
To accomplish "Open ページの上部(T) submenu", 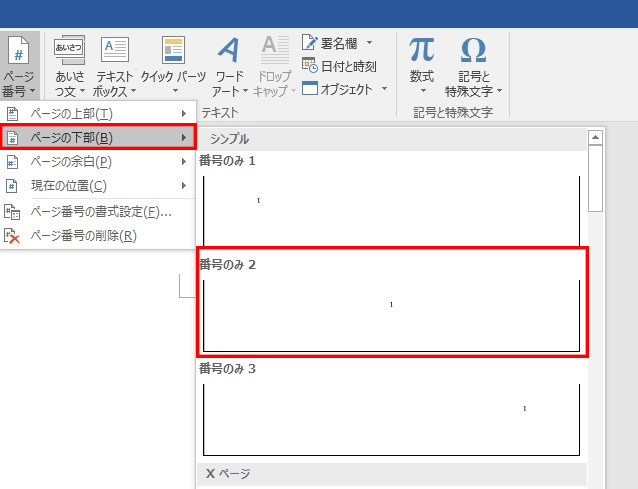I will (x=98, y=114).
